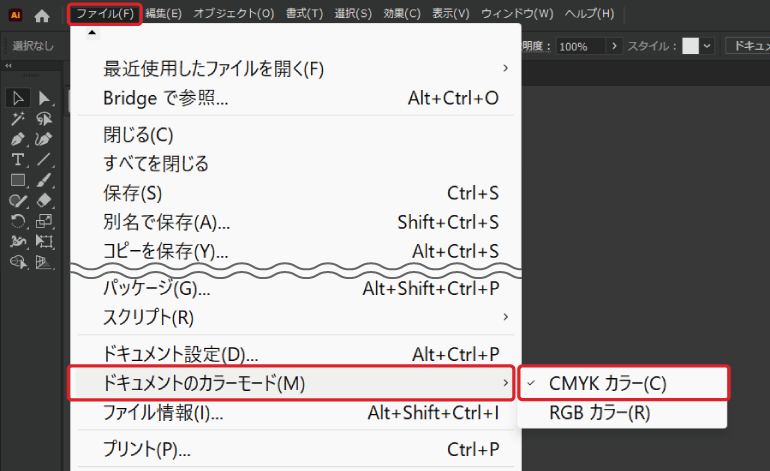Open ドキュメント設定(D)...
The image size is (770, 471).
pyautogui.click(x=296, y=354)
